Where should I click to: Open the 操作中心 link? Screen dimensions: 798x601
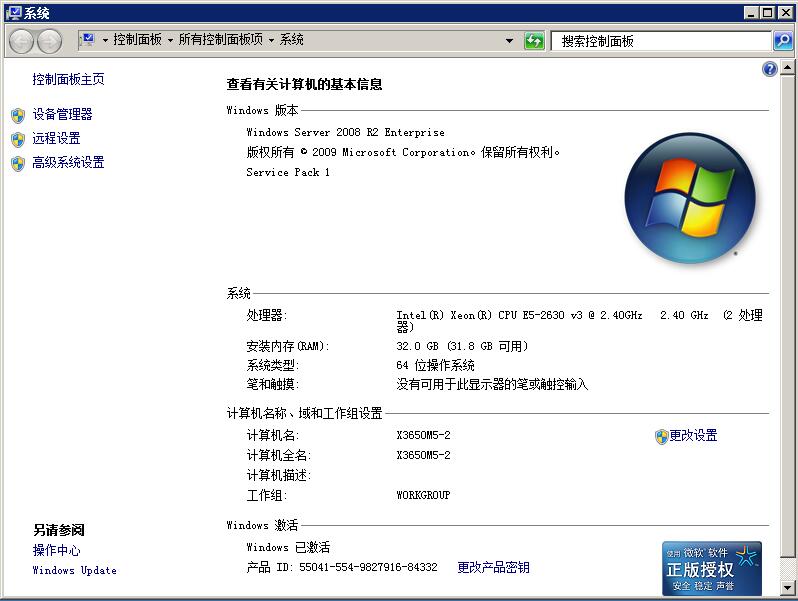56,551
